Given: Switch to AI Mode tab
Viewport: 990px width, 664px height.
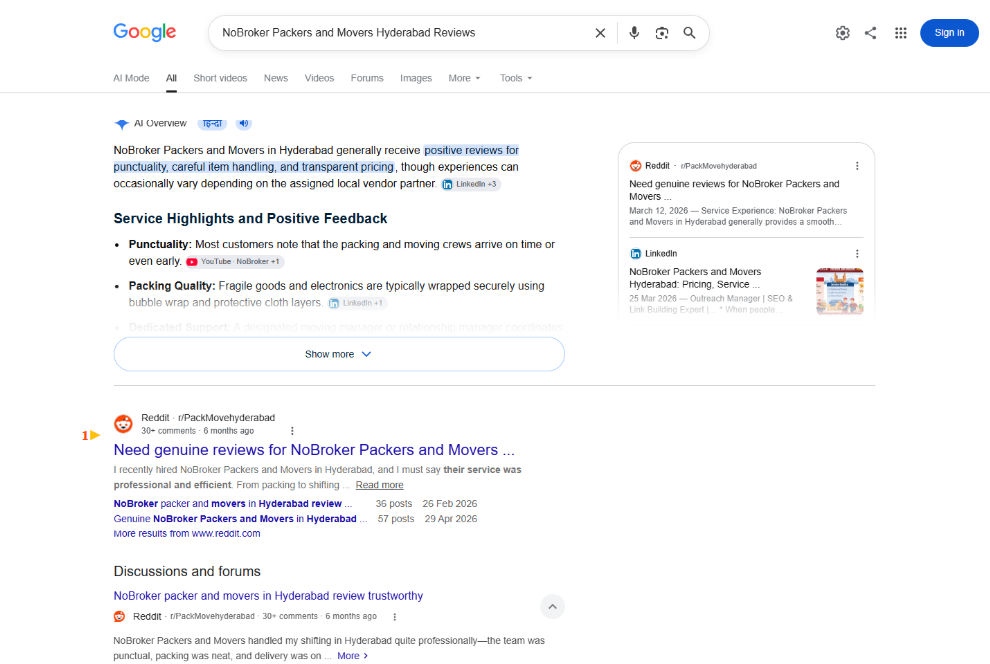Looking at the screenshot, I should click(x=131, y=78).
